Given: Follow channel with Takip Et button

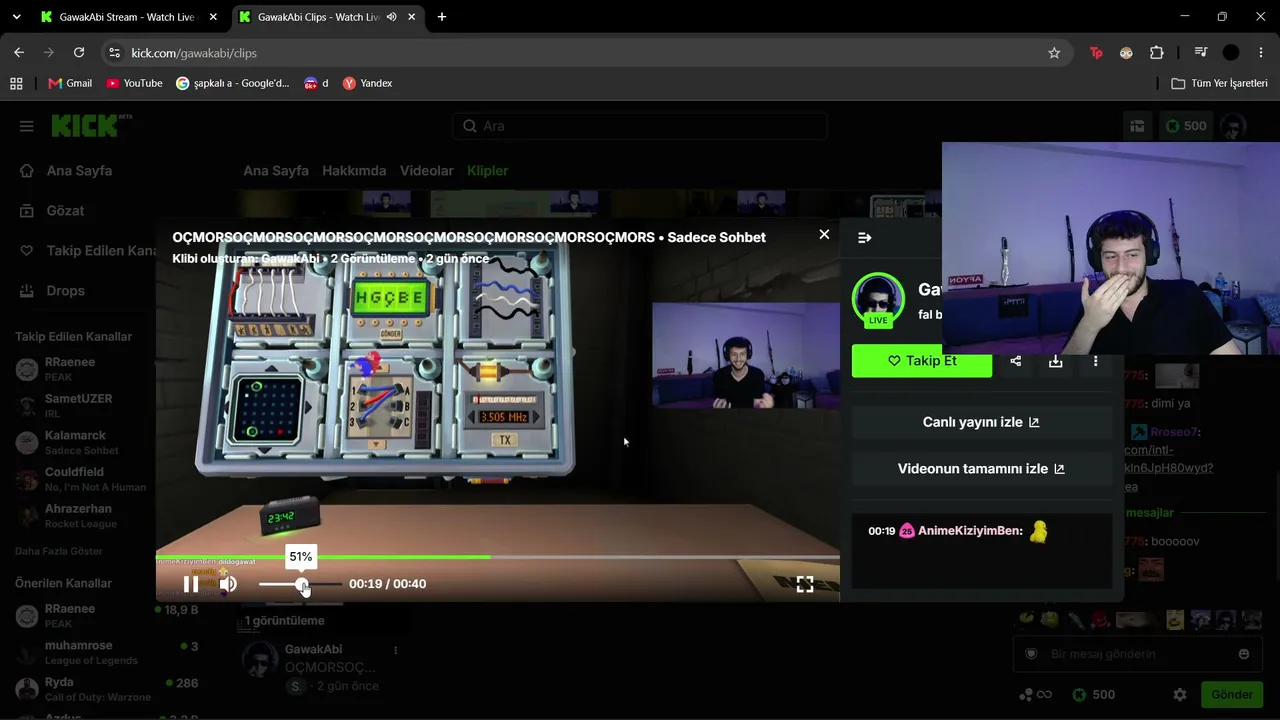Looking at the screenshot, I should (922, 361).
